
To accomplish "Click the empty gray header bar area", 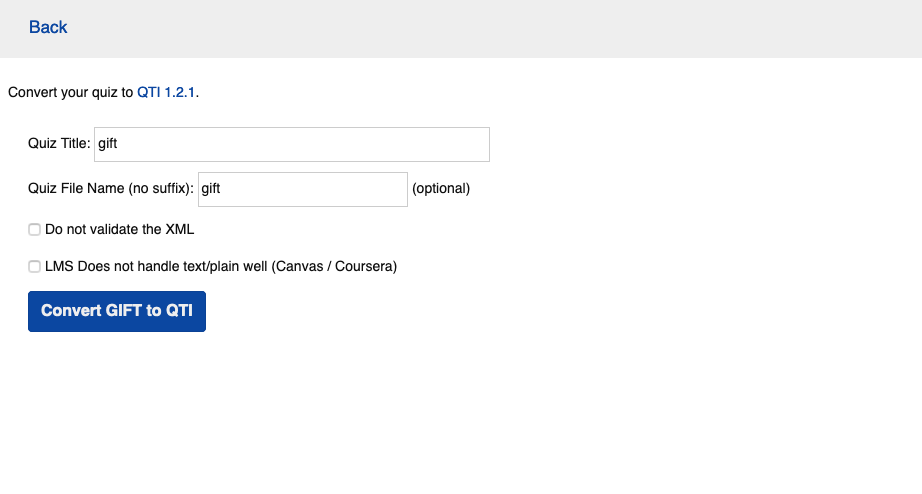I will [x=500, y=28].
